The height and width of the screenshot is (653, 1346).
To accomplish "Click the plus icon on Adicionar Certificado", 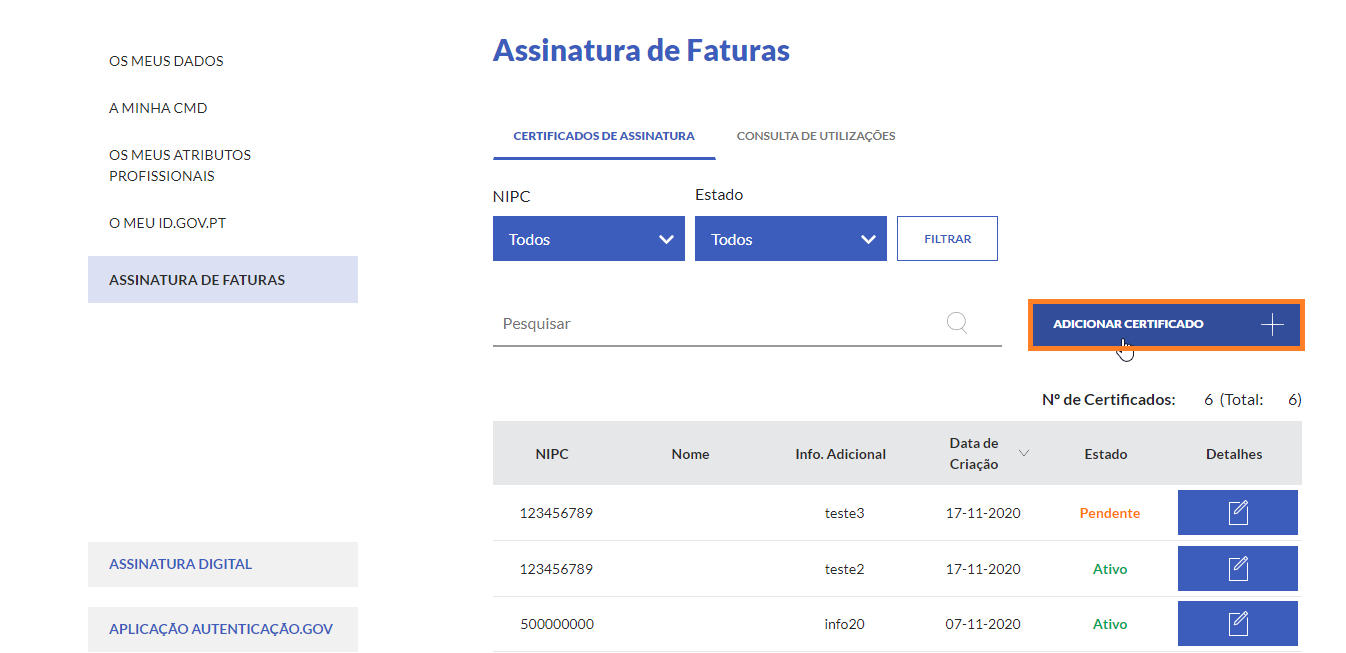I will [x=1271, y=324].
